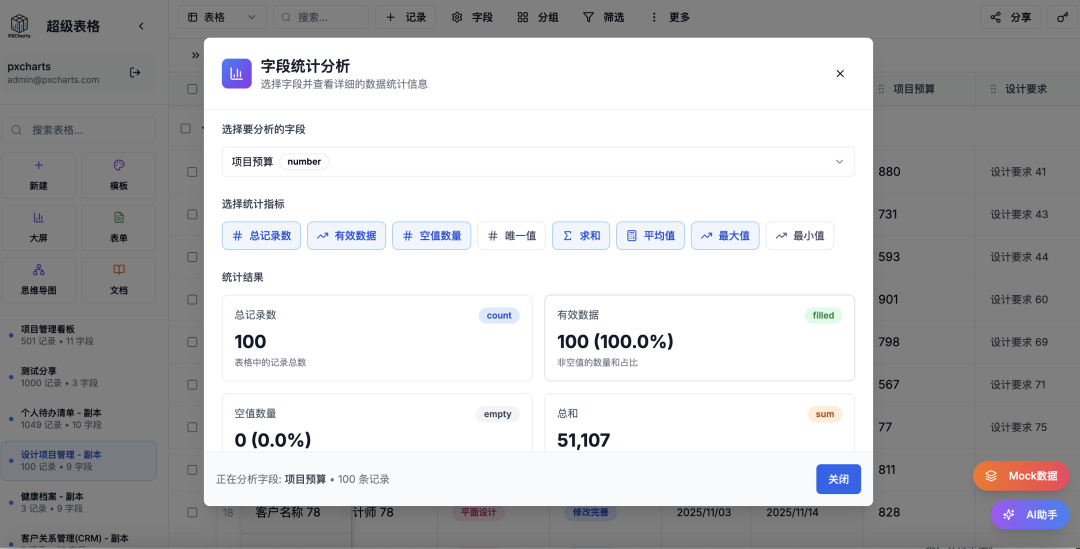Image resolution: width=1080 pixels, height=549 pixels.
Task: Select the 设计项目管理 - 副本 table
Action: [x=79, y=461]
